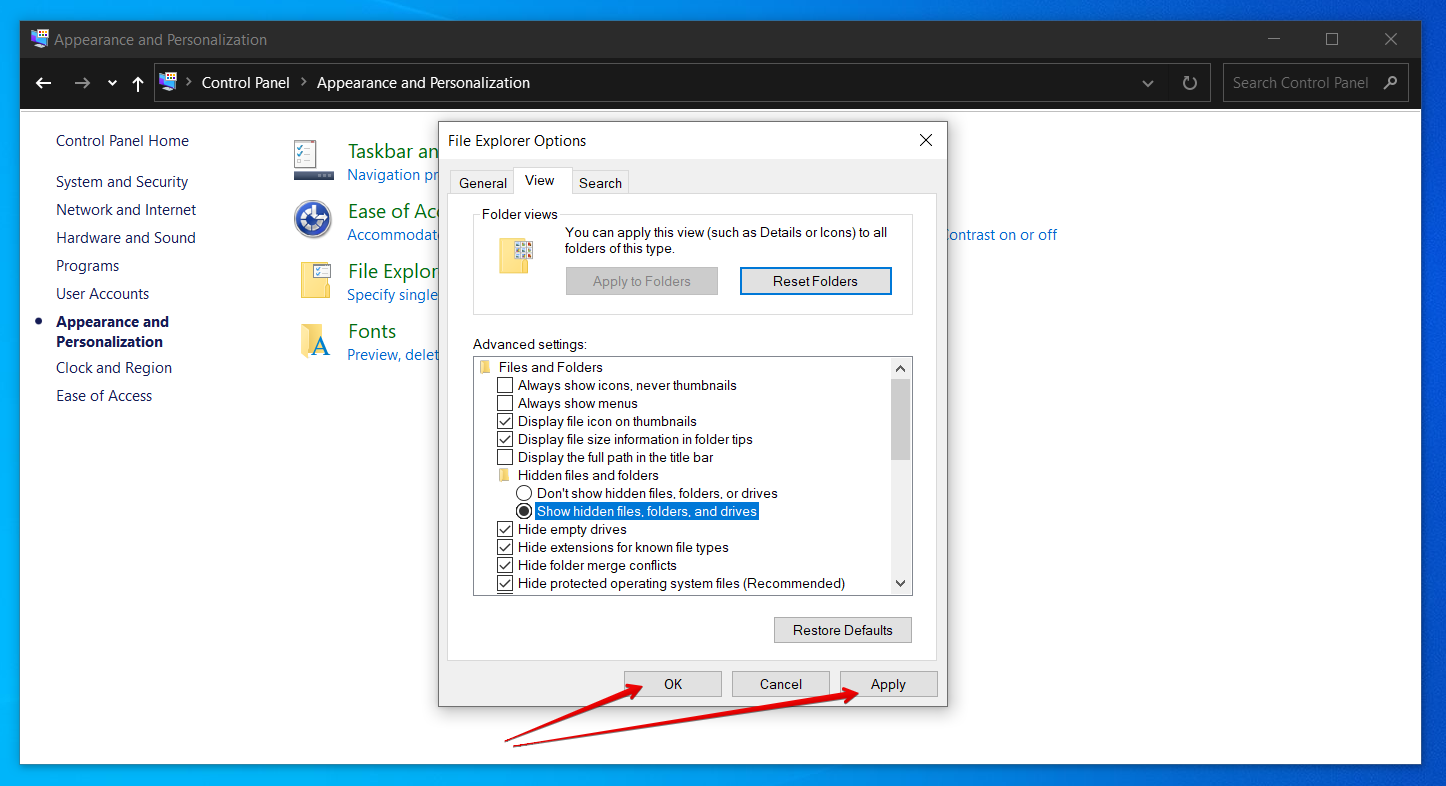The height and width of the screenshot is (786, 1446).
Task: Uncheck Display file size information in folder tips
Action: pos(505,439)
